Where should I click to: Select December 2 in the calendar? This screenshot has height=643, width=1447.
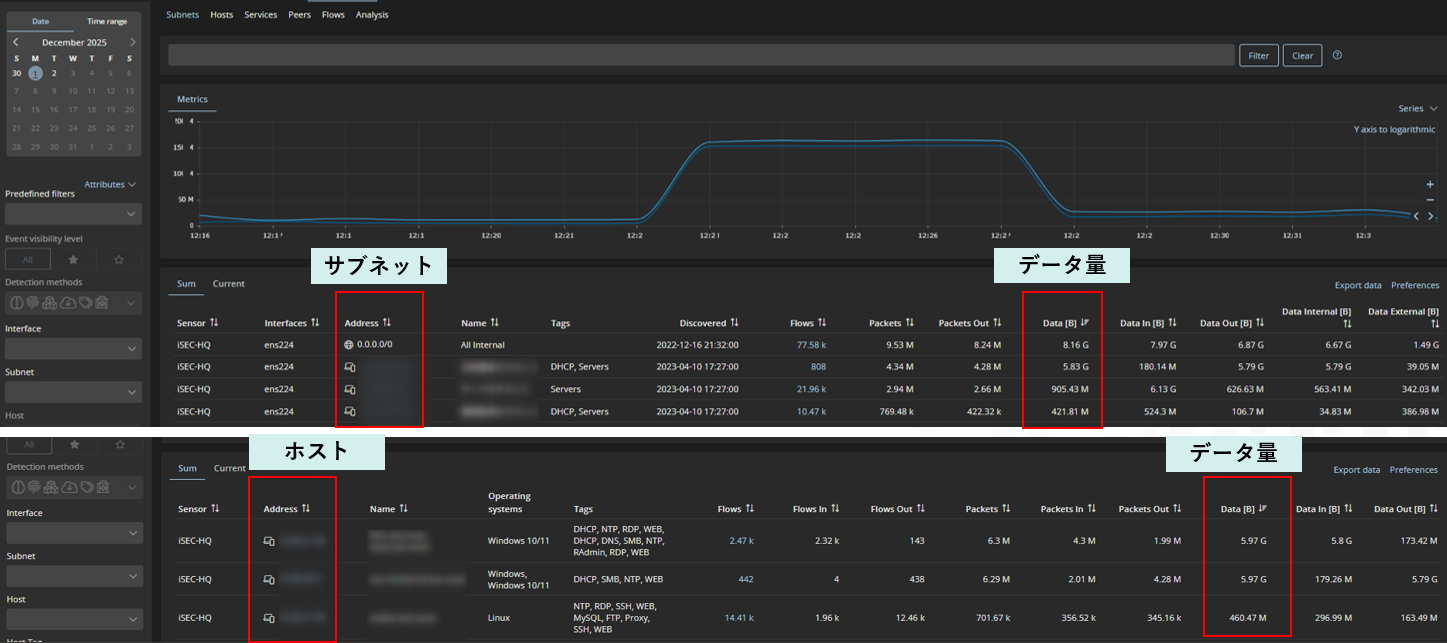(x=54, y=73)
